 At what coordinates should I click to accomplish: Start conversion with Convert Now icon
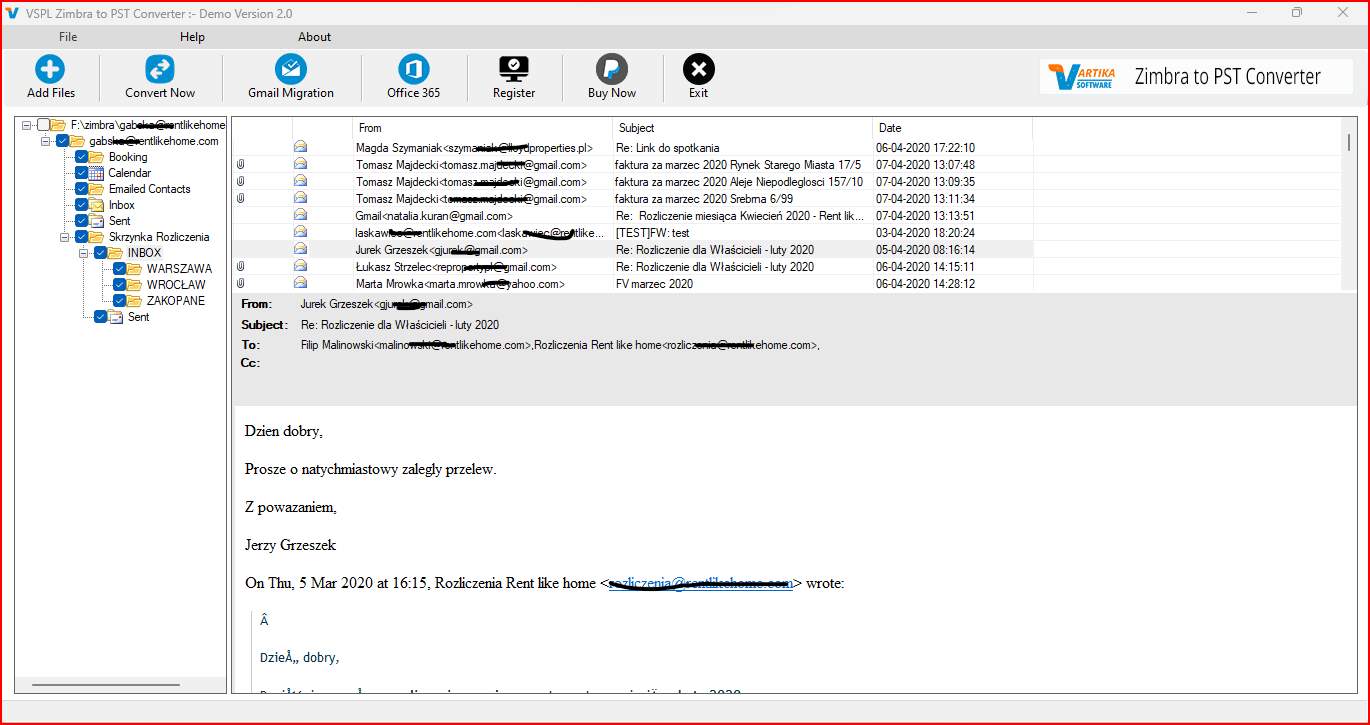(160, 69)
